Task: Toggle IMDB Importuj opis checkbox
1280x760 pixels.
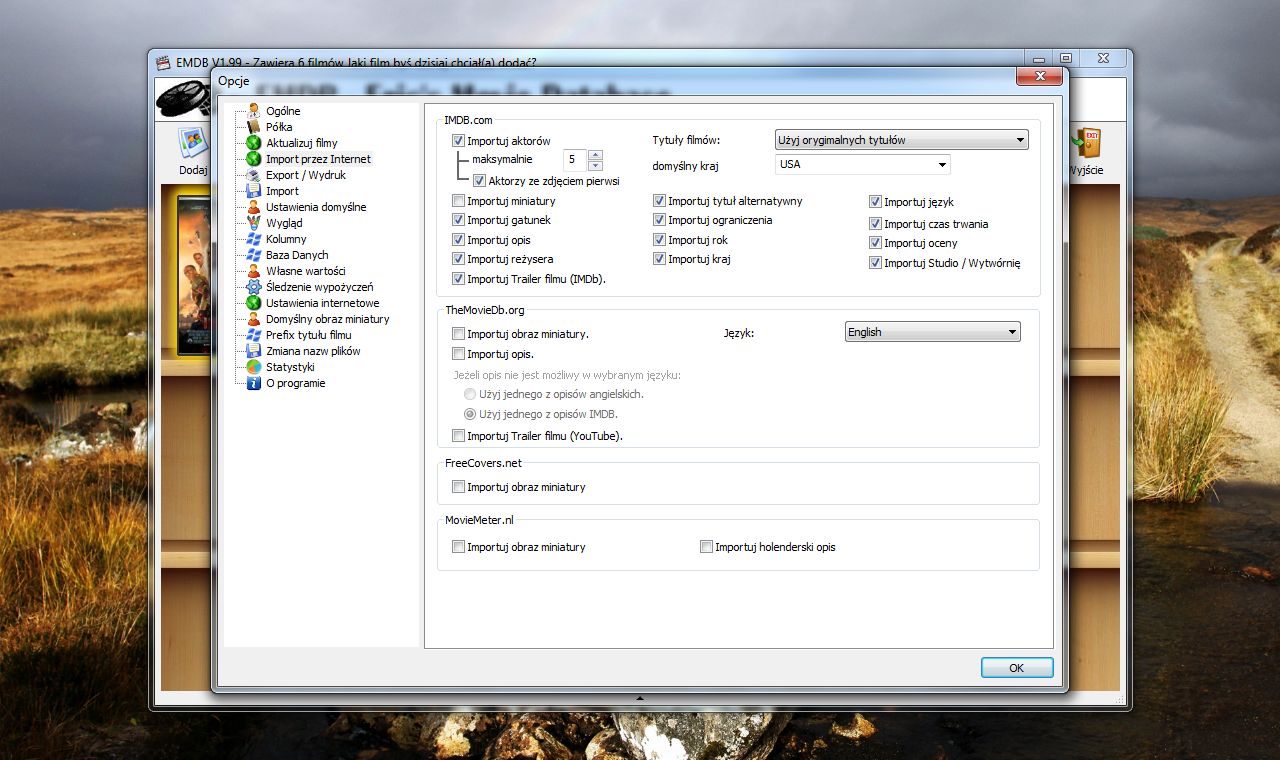Action: click(x=458, y=240)
